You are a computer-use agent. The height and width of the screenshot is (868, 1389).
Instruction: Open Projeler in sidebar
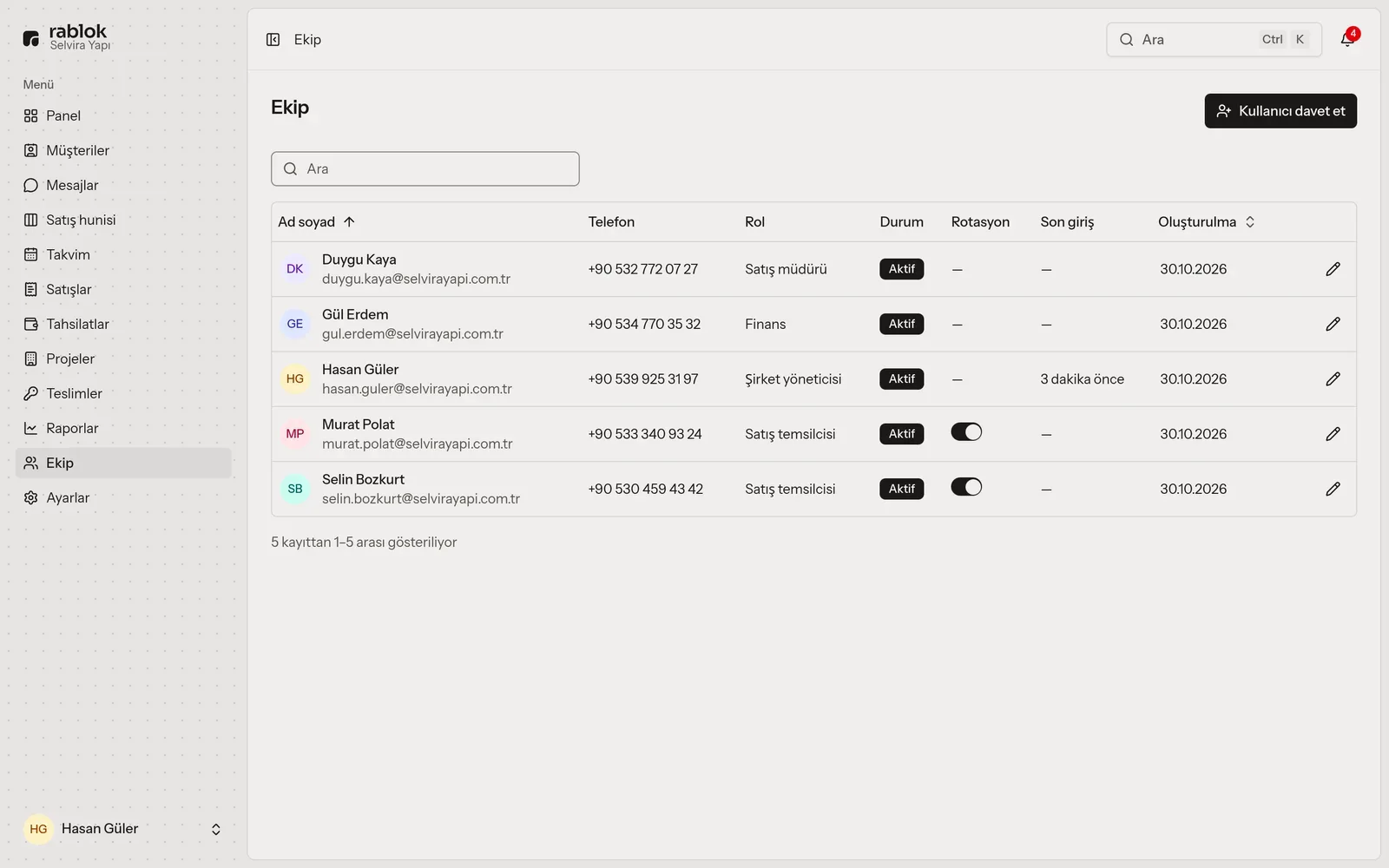coord(123,358)
